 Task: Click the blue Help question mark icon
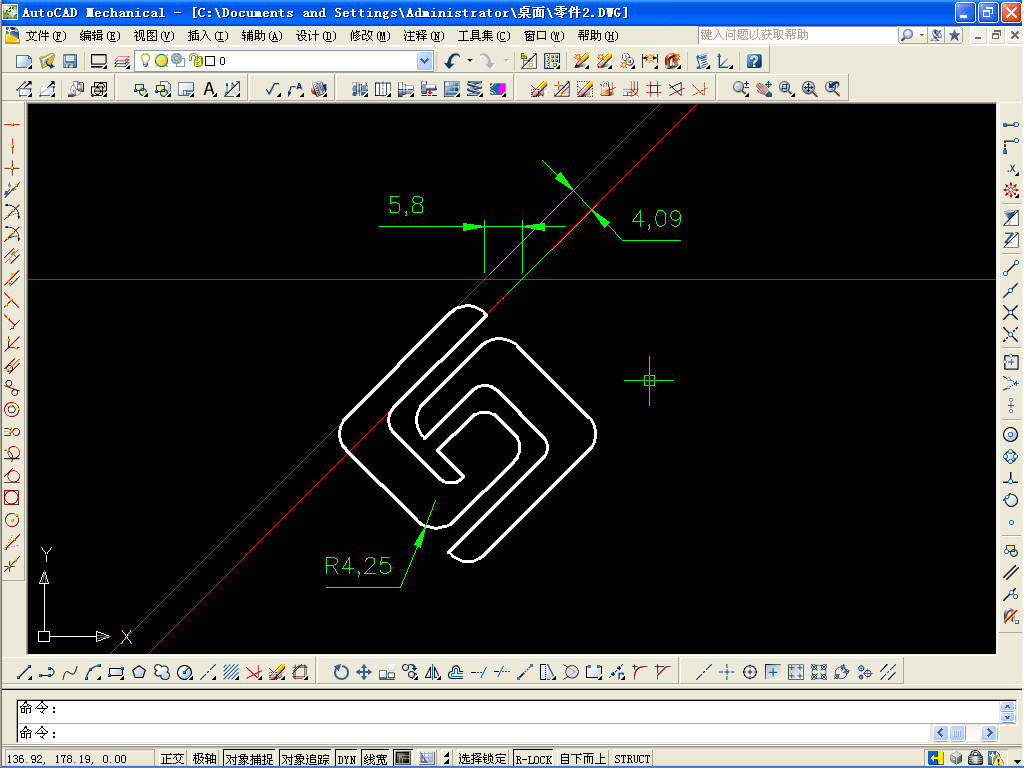coord(754,61)
